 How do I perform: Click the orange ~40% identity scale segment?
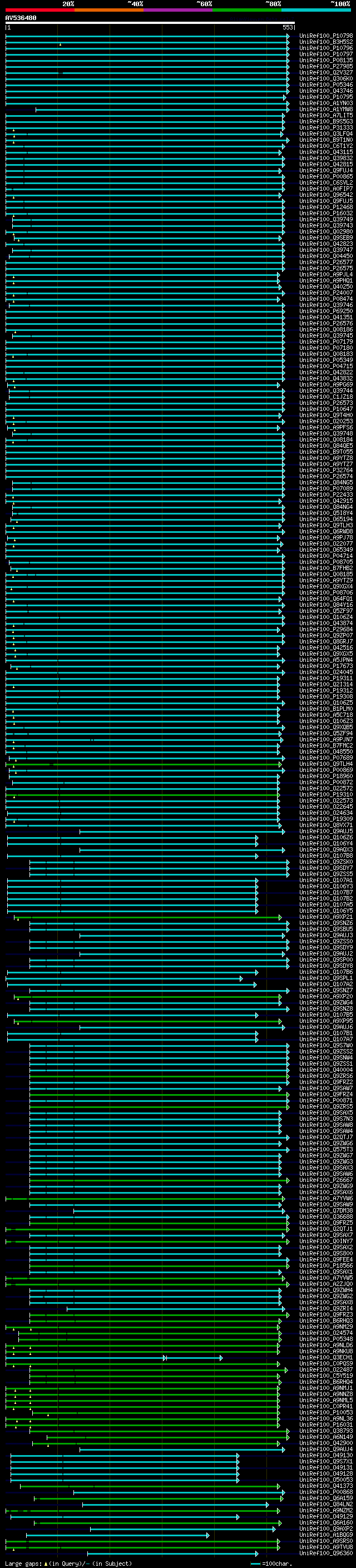[109, 10]
